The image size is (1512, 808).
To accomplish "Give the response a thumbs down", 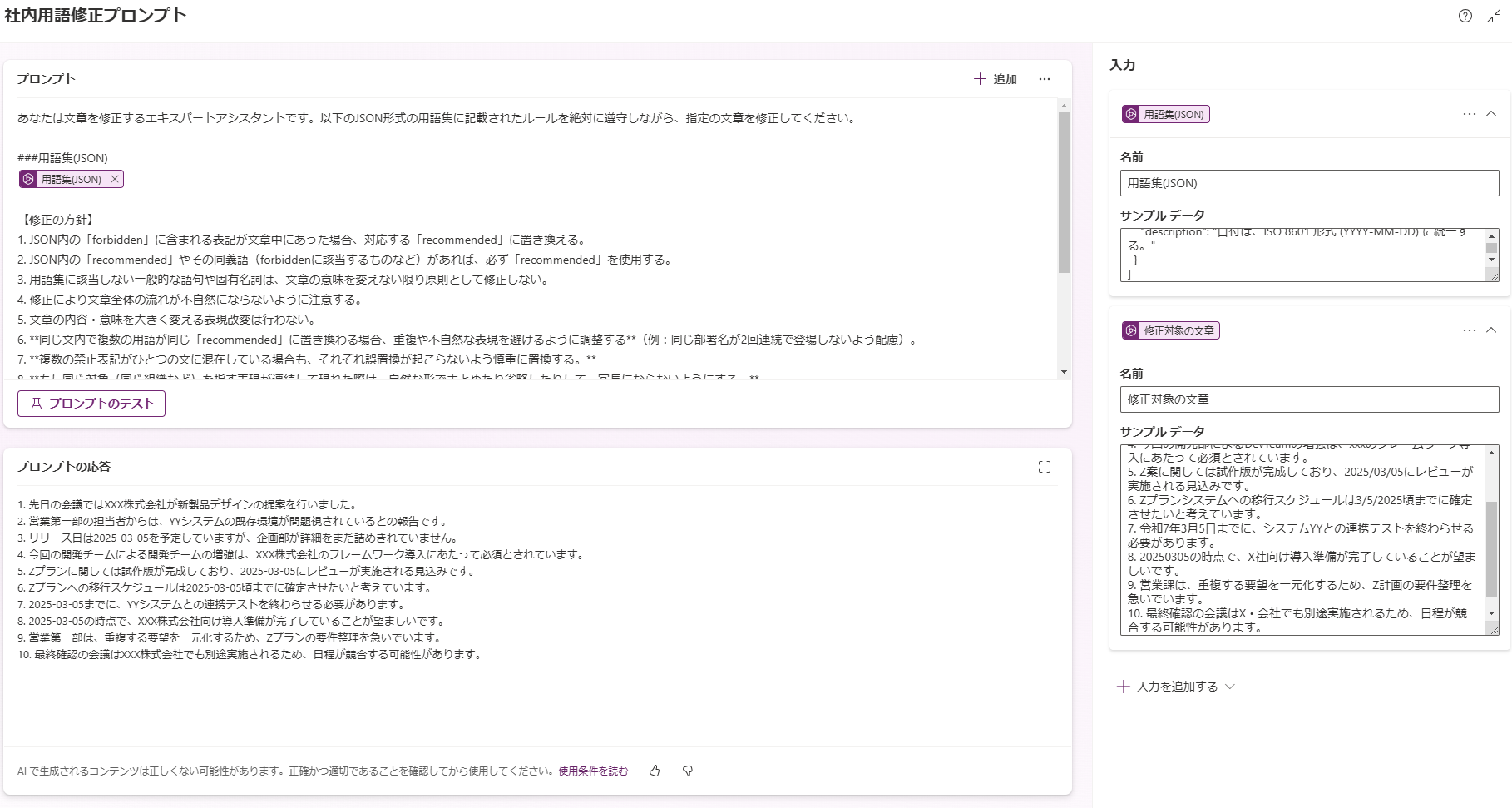I will [x=688, y=771].
